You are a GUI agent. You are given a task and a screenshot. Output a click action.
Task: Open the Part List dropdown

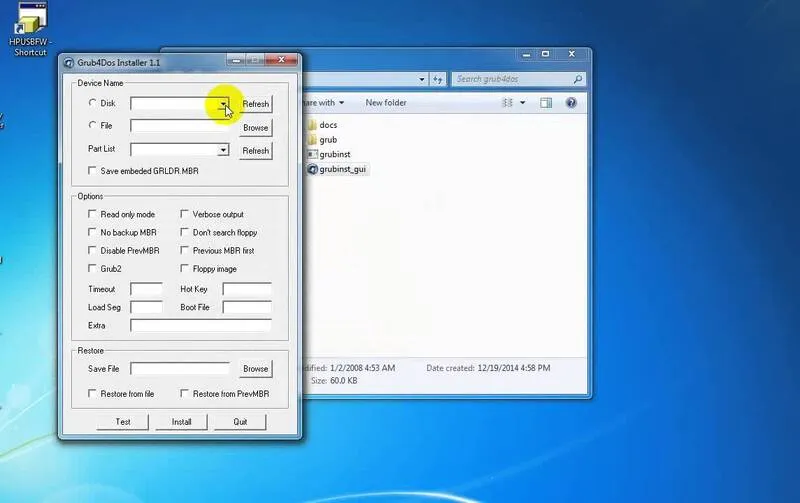pyautogui.click(x=223, y=150)
